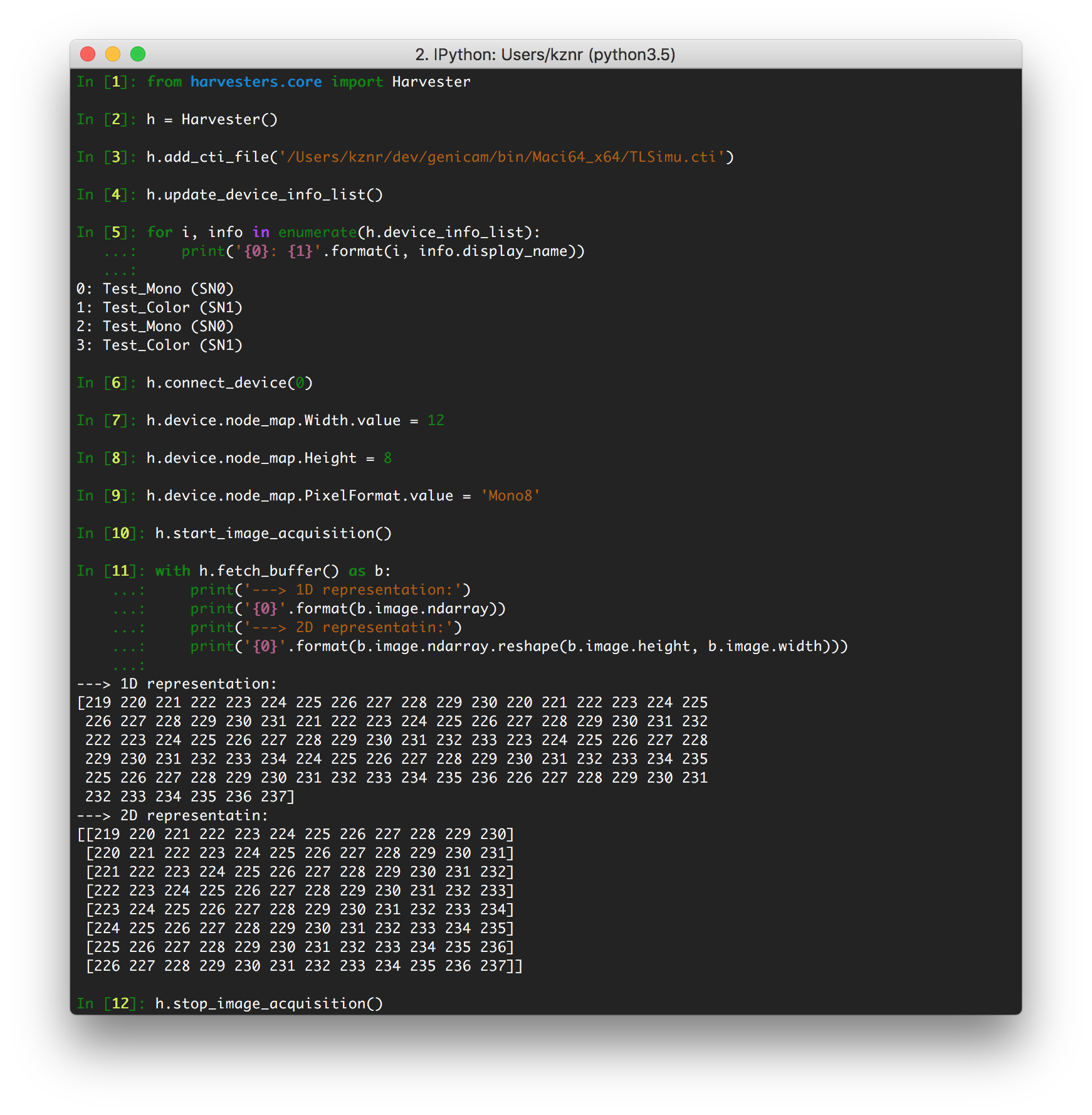
Task: Click 2D array row ending with 237]]
Action: click(304, 966)
